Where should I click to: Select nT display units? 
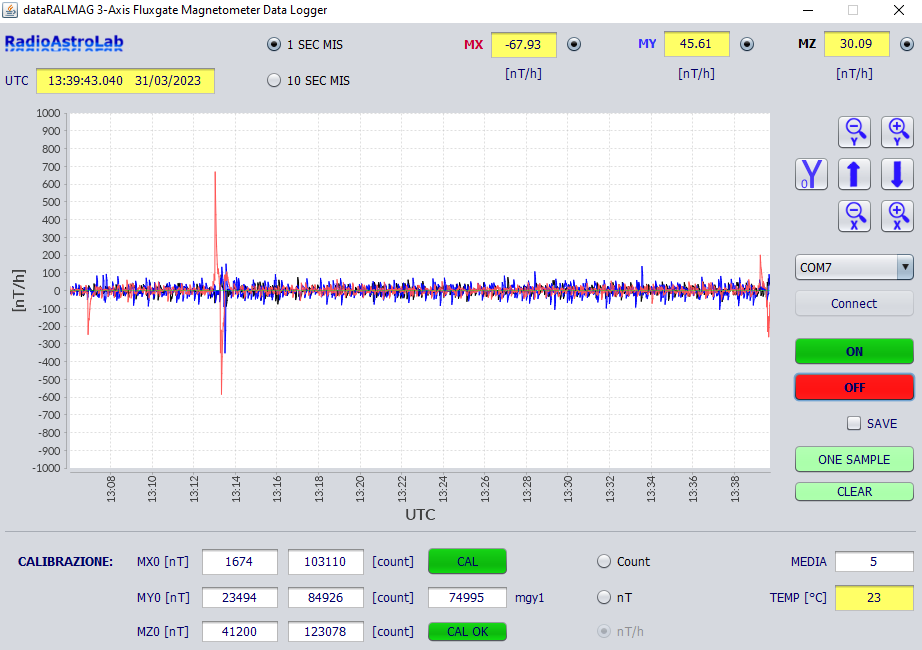click(604, 597)
